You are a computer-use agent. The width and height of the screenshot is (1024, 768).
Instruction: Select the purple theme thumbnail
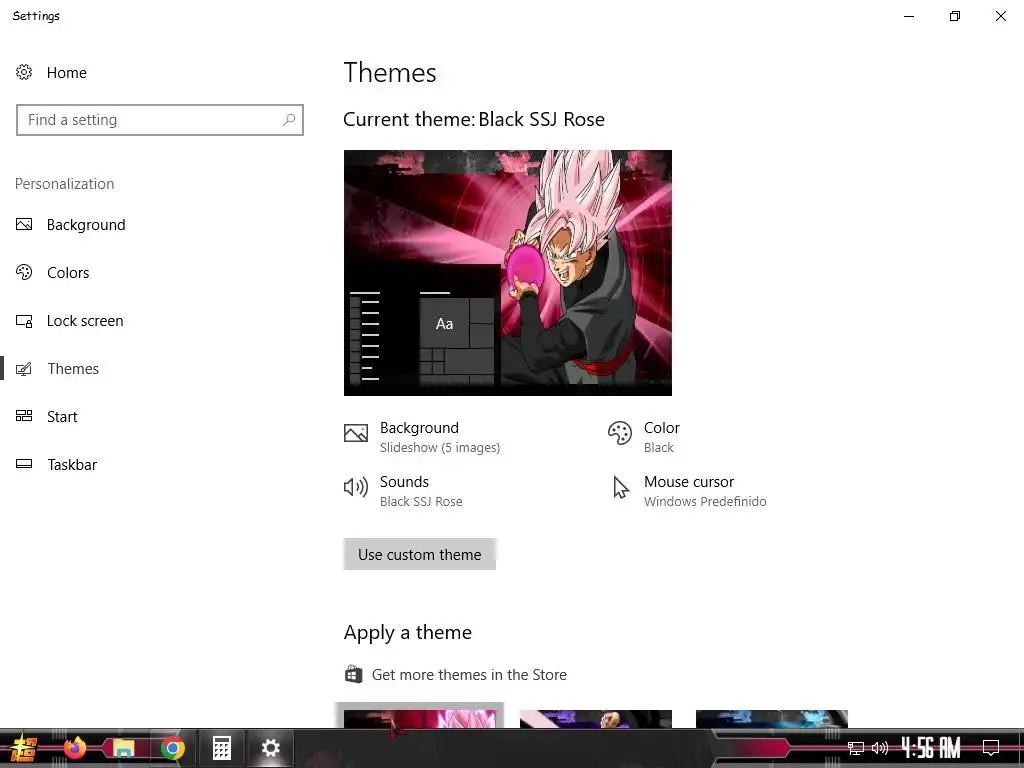point(596,718)
